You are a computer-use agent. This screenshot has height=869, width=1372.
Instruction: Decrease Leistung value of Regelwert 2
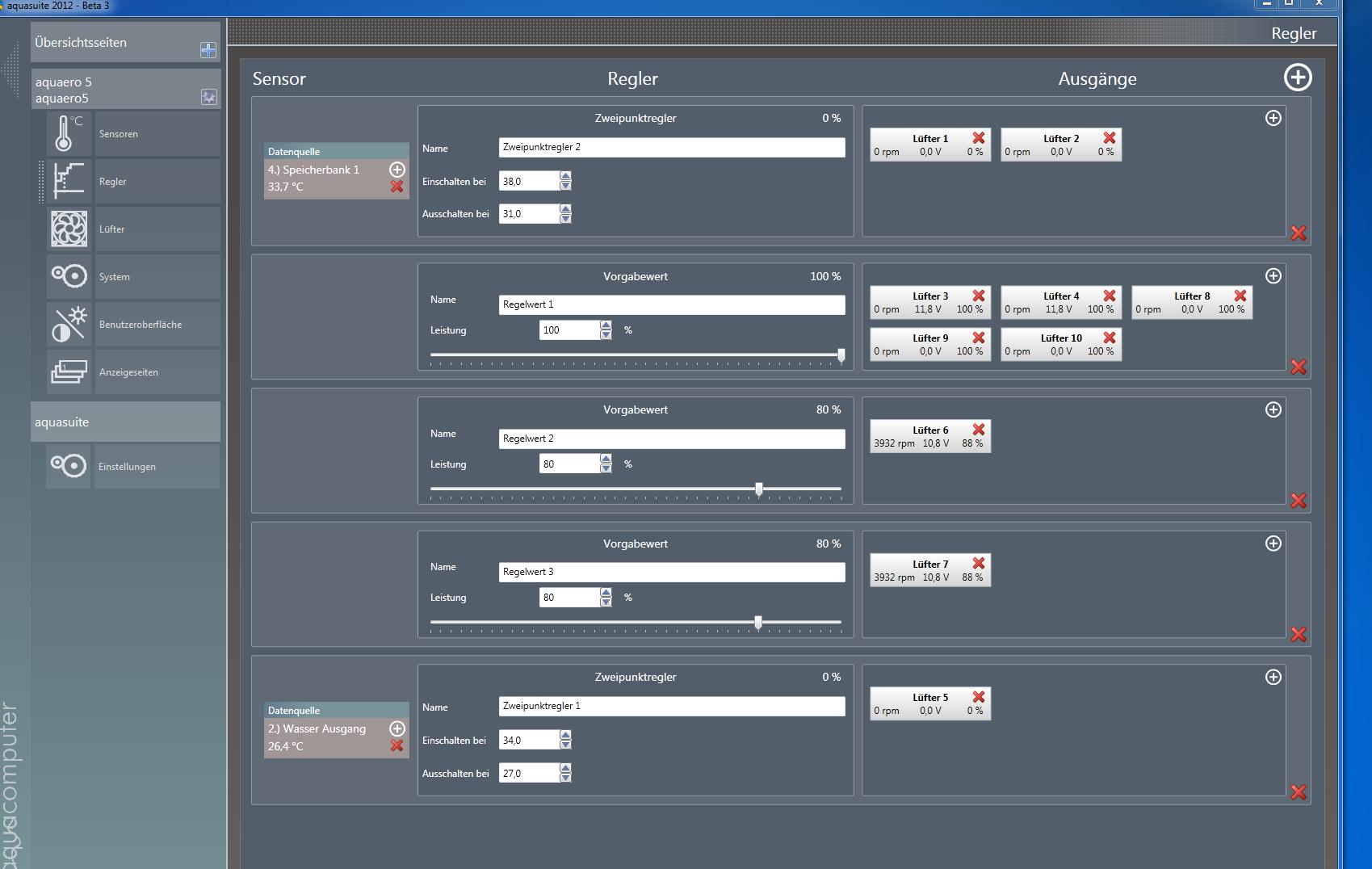pyautogui.click(x=606, y=468)
